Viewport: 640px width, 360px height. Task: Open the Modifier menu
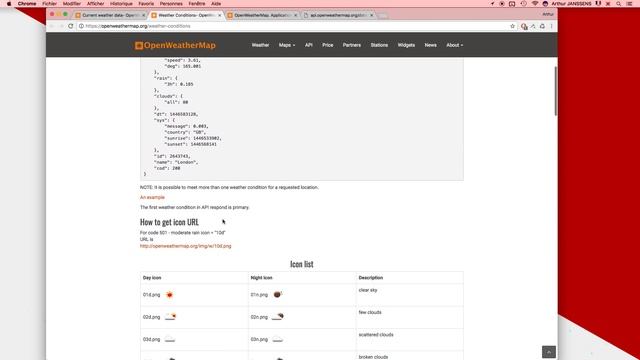(72, 4)
